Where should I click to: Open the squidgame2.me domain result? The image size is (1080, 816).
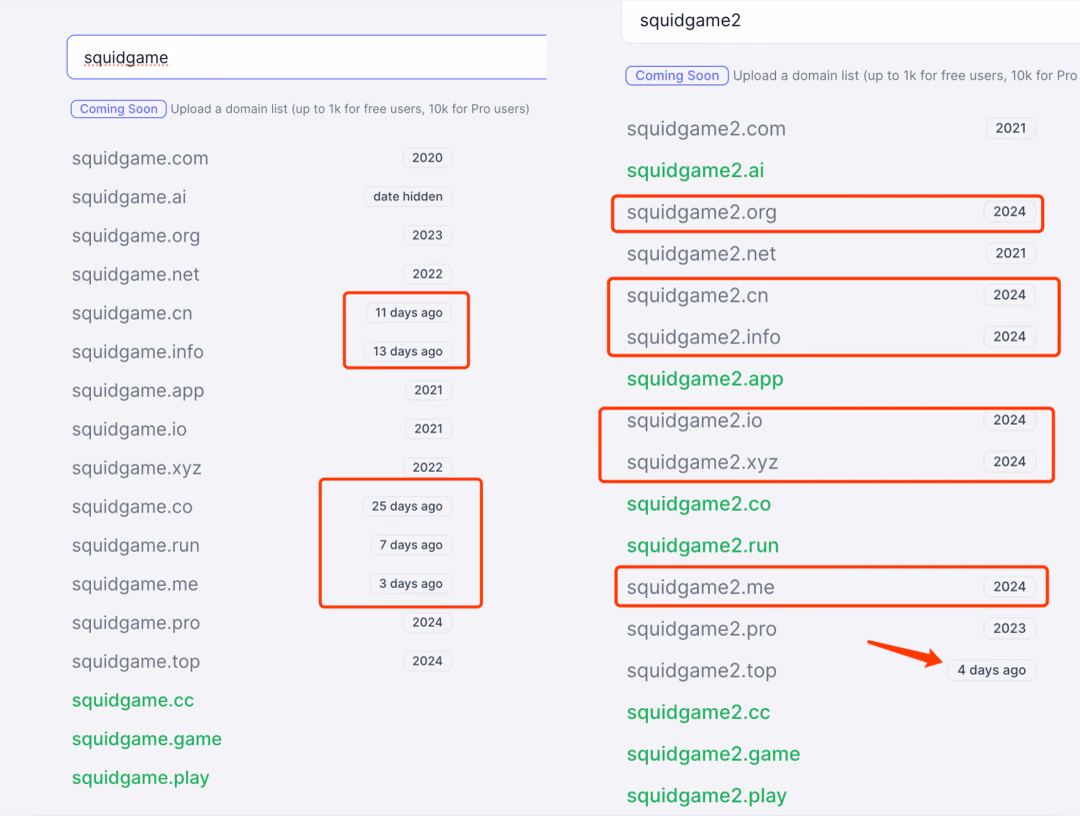[x=700, y=587]
